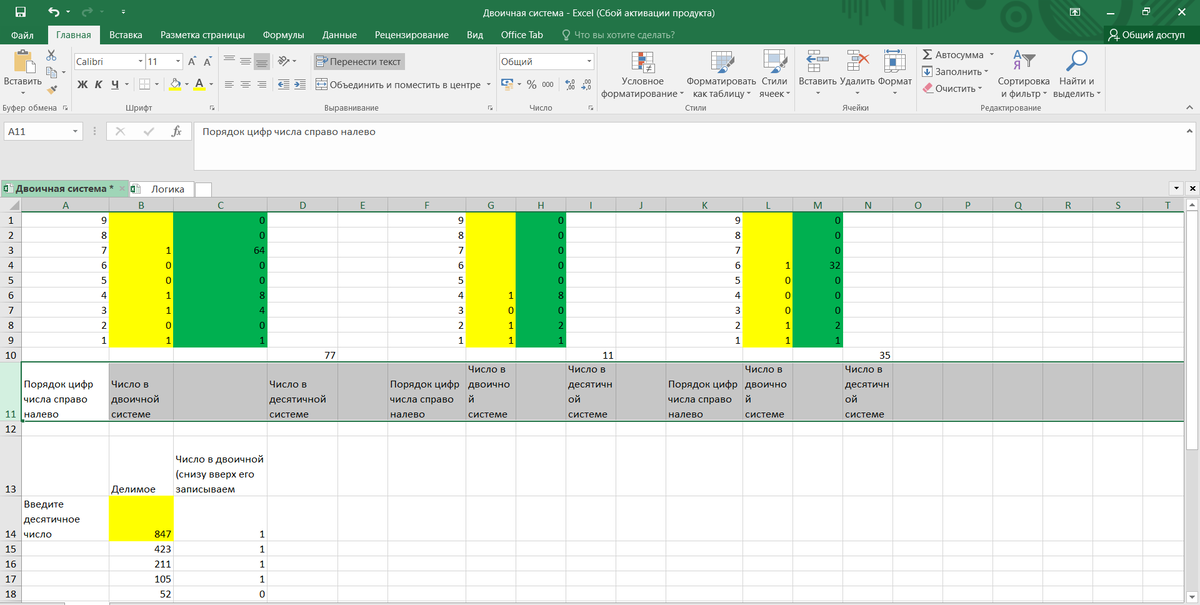Switch to Рецензирование tab
The image size is (1200, 605).
[411, 34]
